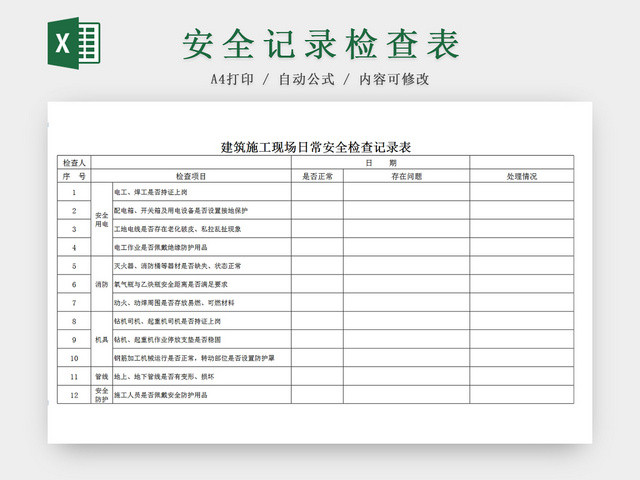Image resolution: width=640 pixels, height=480 pixels.
Task: Select sequence number cell 4
Action: click(x=74, y=247)
